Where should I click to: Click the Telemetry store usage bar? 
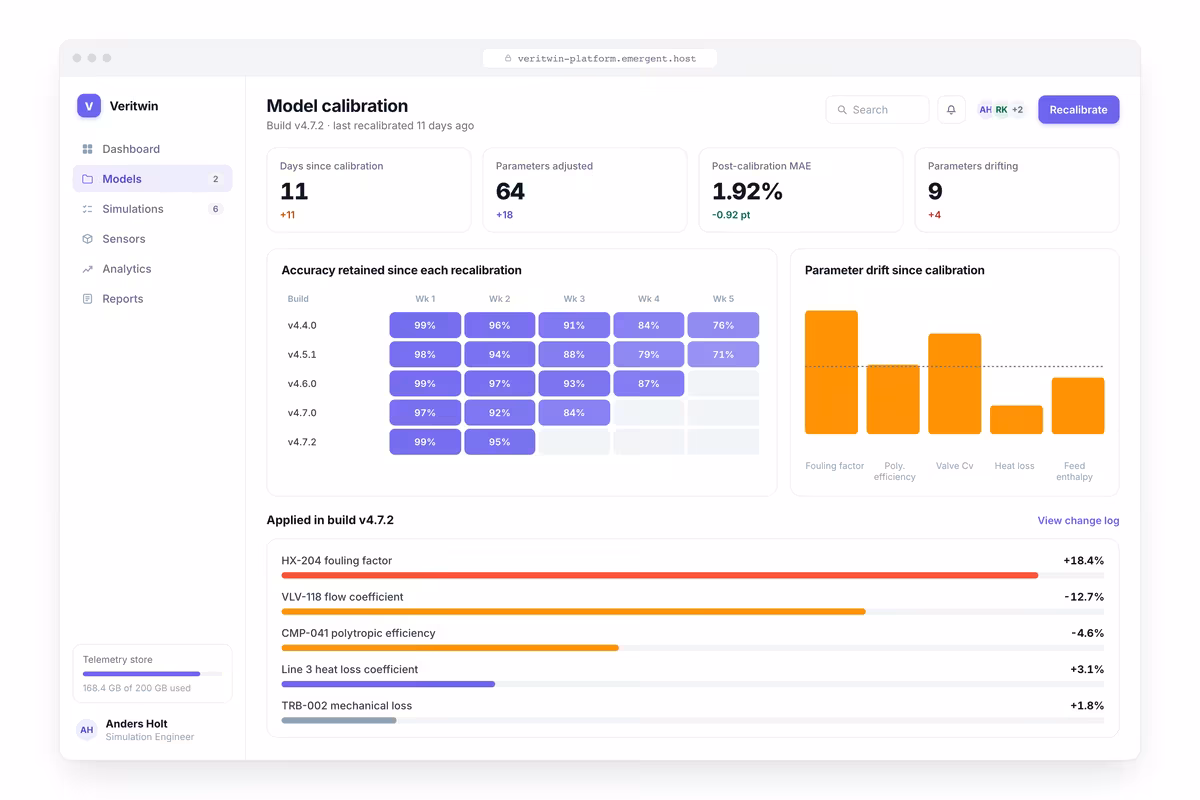pos(152,674)
